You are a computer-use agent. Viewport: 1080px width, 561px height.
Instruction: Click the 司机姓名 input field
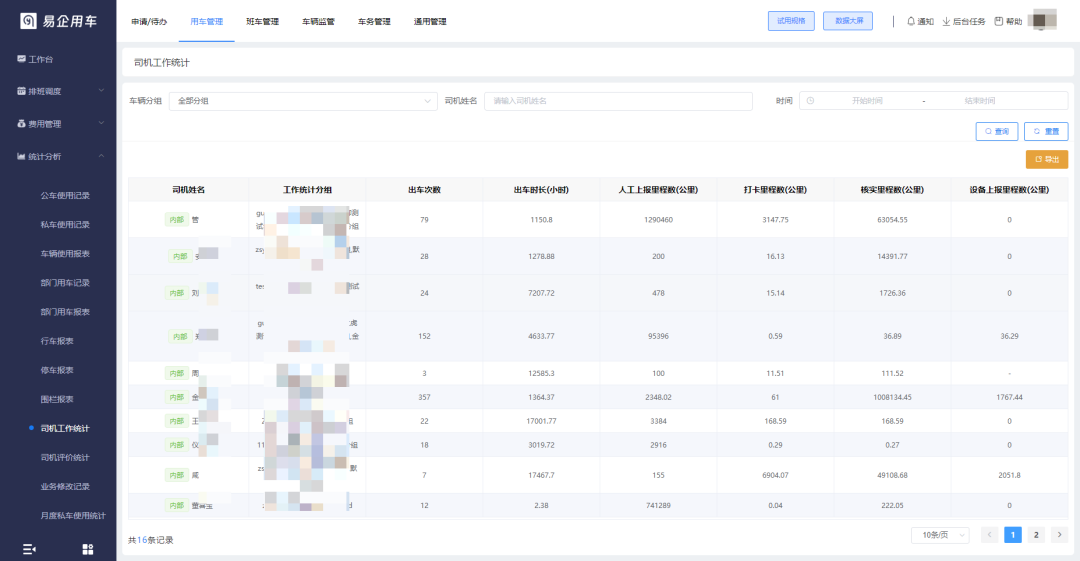[617, 101]
